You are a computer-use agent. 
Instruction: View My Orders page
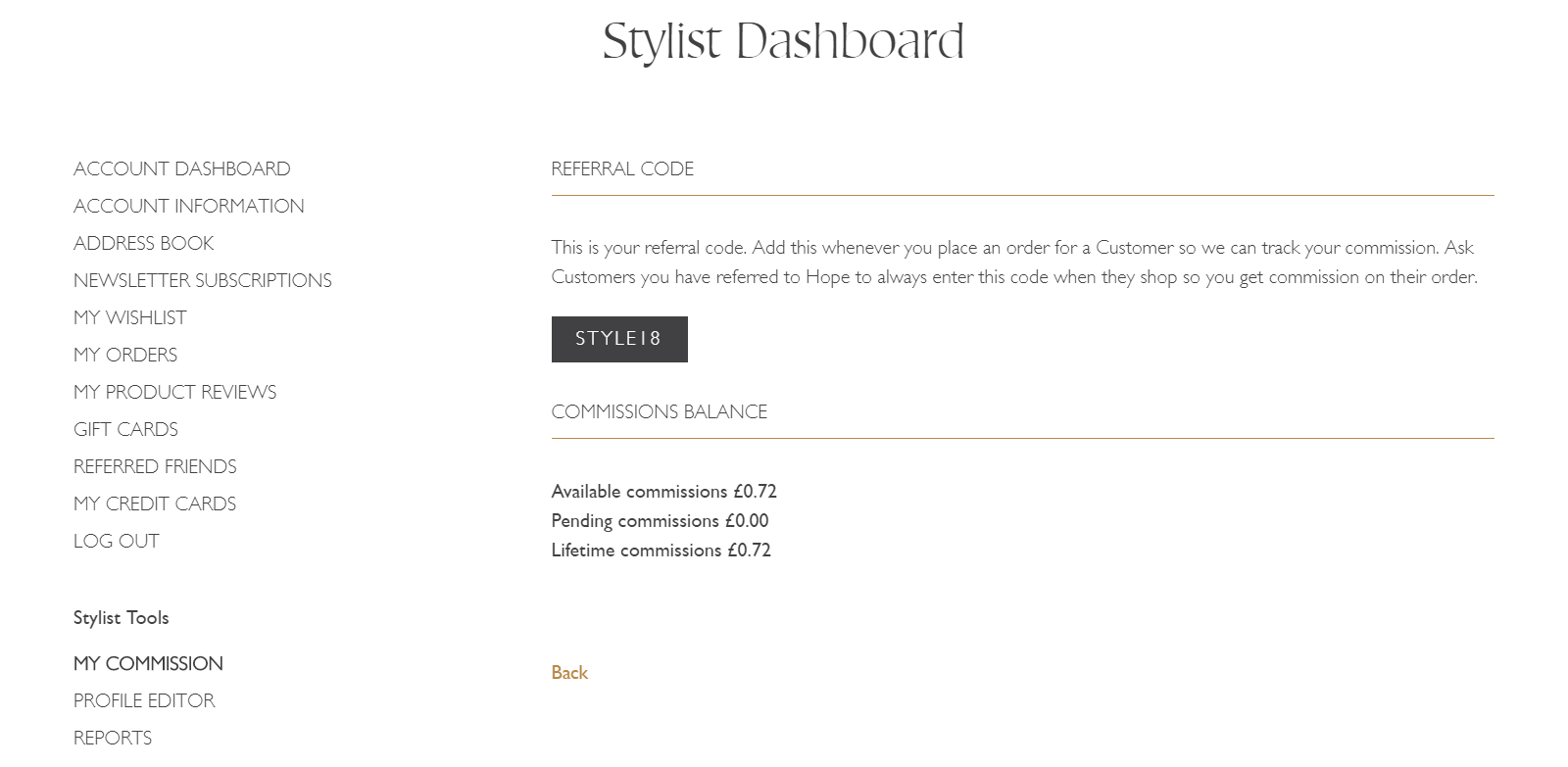125,355
